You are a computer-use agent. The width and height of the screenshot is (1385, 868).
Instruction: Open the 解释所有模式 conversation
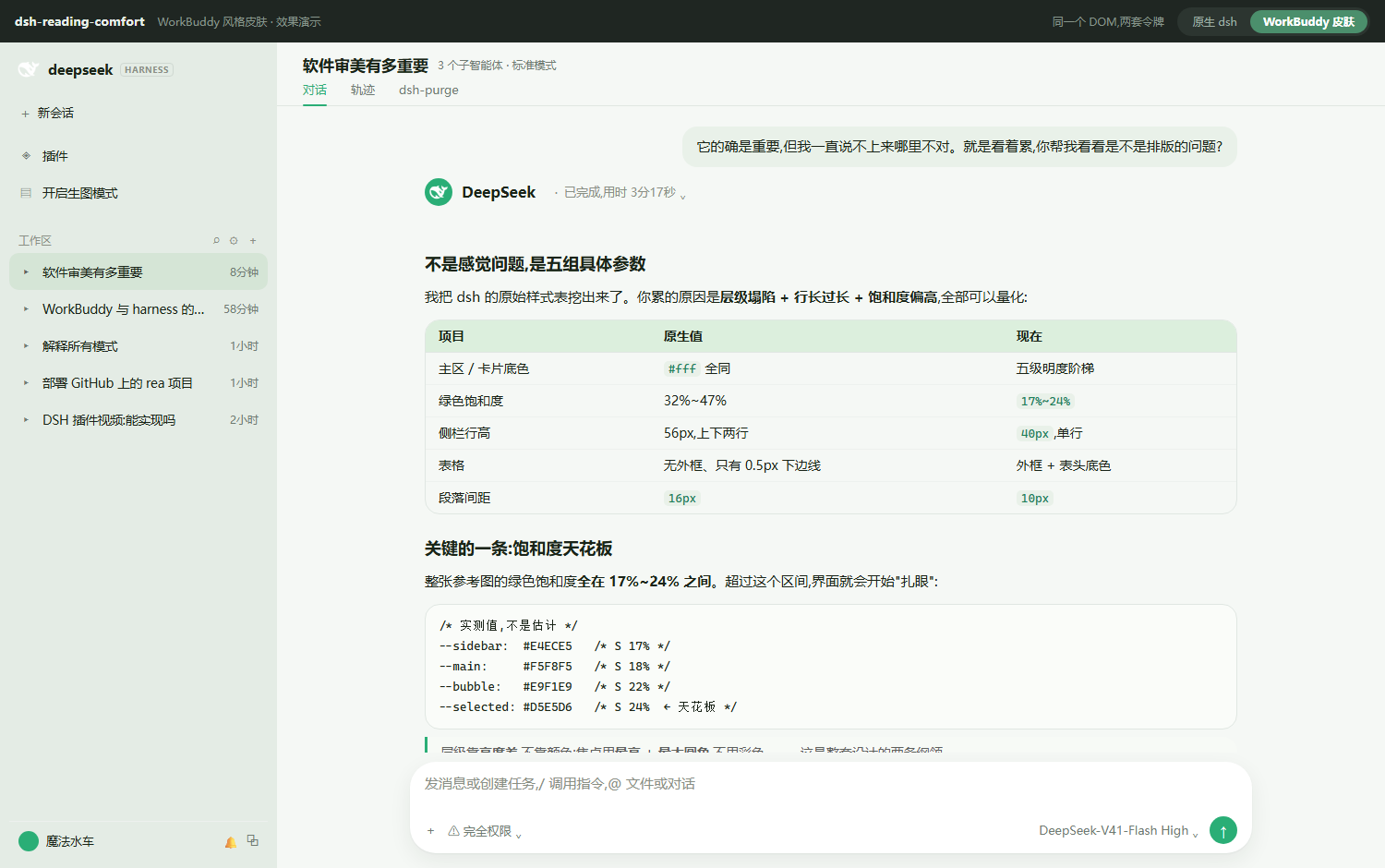coord(138,346)
